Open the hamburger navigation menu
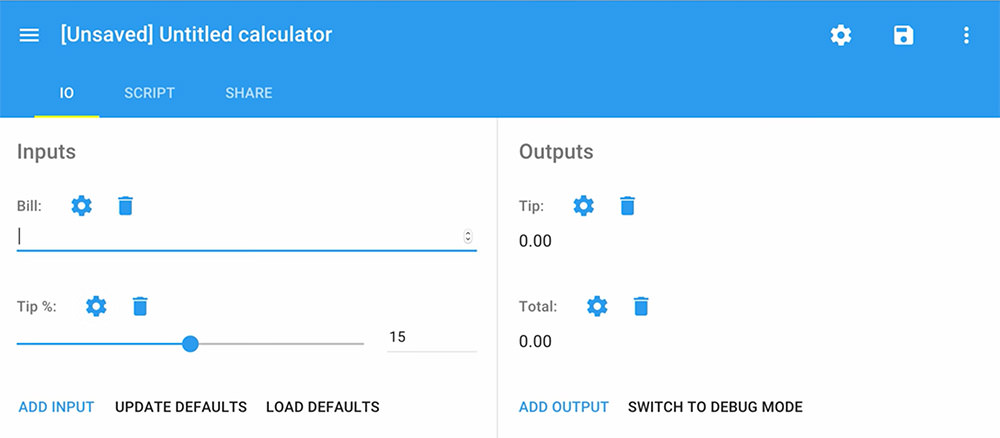 (x=29, y=35)
